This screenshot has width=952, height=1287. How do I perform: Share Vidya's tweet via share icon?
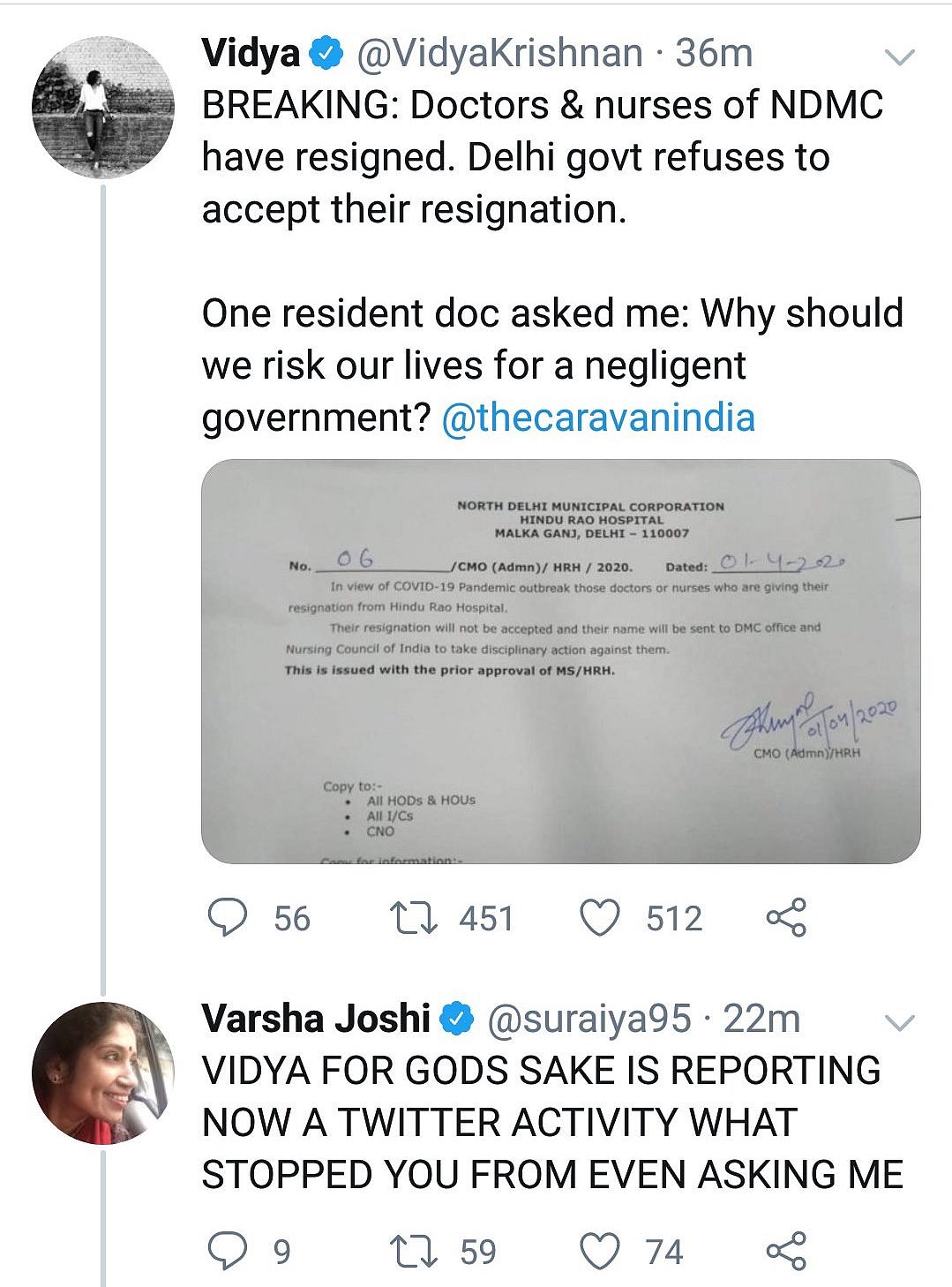point(785,918)
